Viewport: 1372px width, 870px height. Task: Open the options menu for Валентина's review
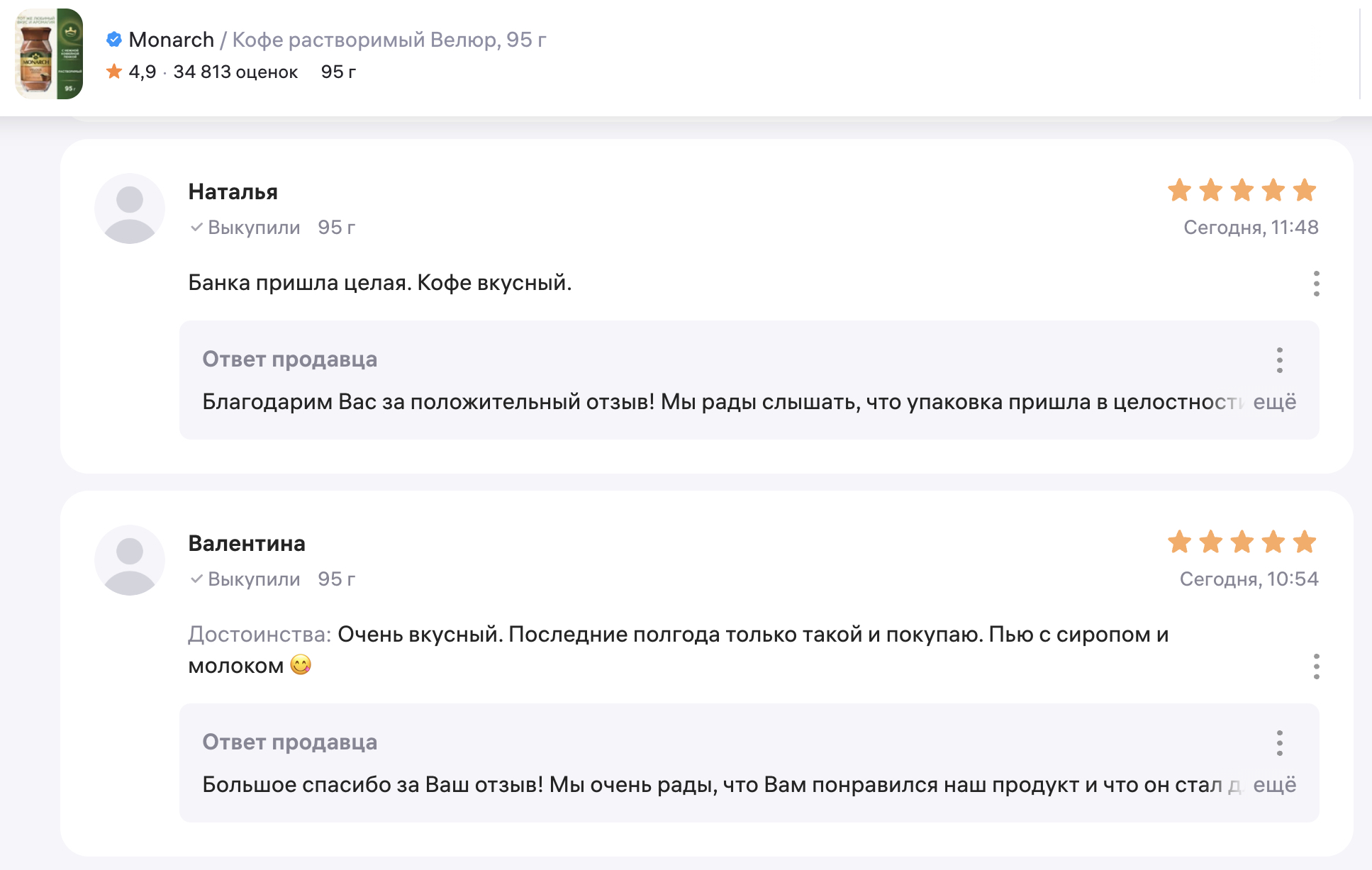[x=1316, y=667]
